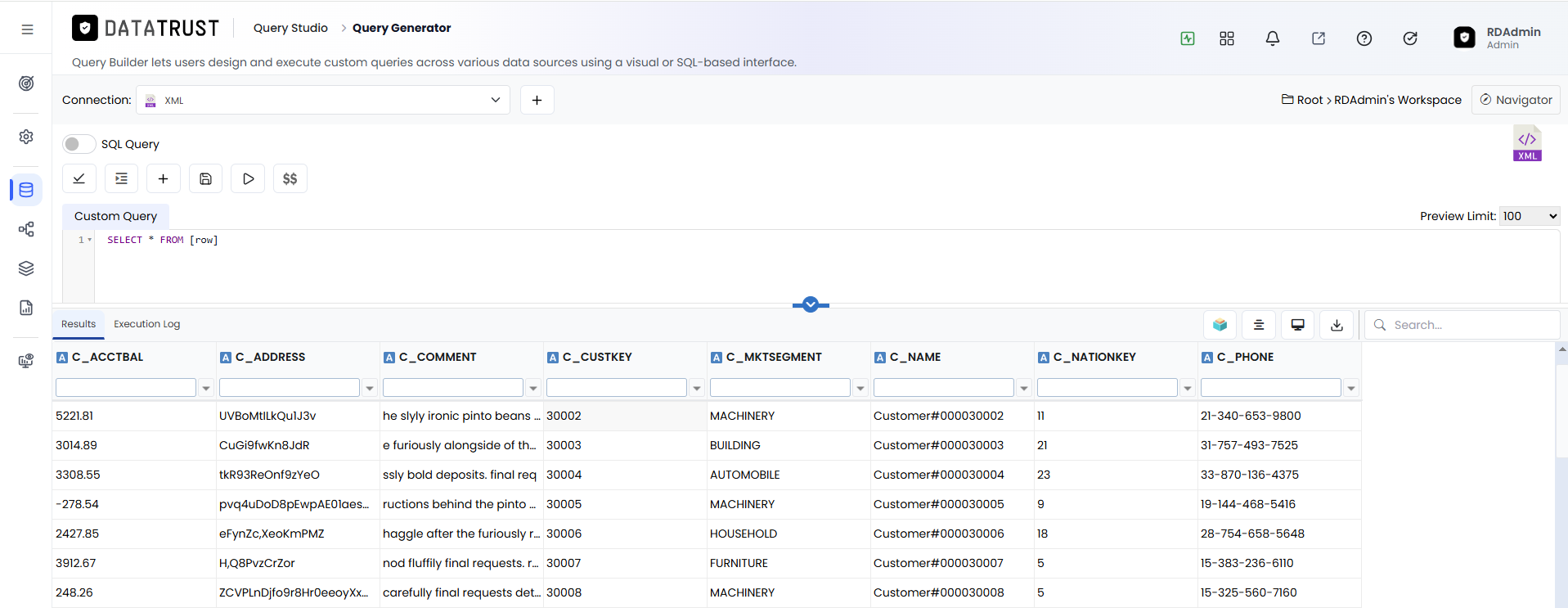Open the Navigator button
1568x608 pixels.
point(1516,100)
